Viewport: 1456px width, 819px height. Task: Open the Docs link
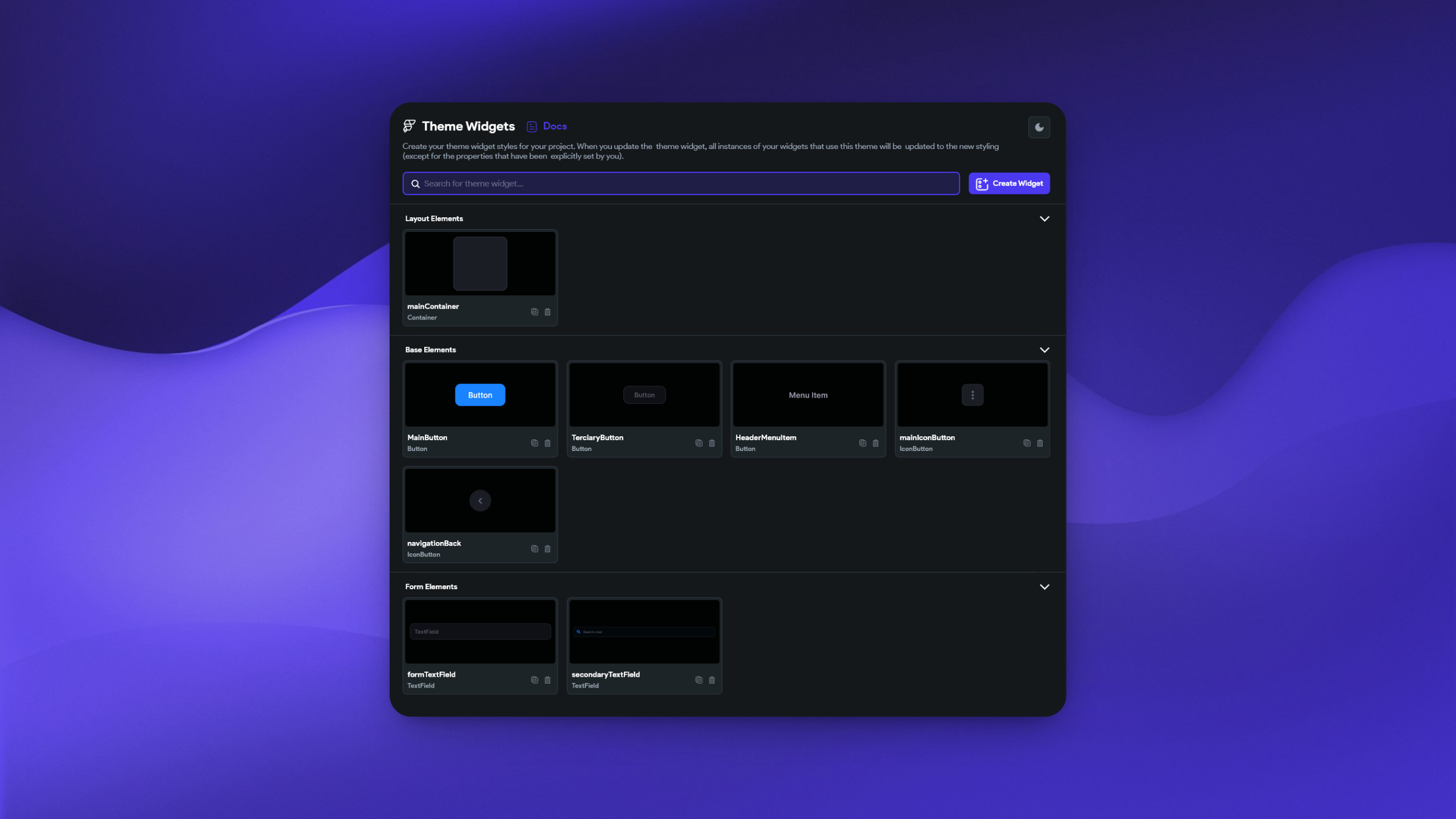[x=554, y=126]
